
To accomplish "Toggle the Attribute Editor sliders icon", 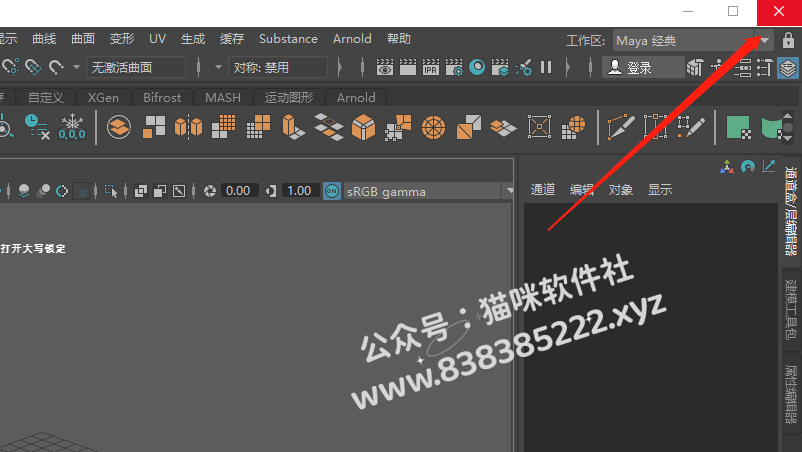I will [x=742, y=67].
